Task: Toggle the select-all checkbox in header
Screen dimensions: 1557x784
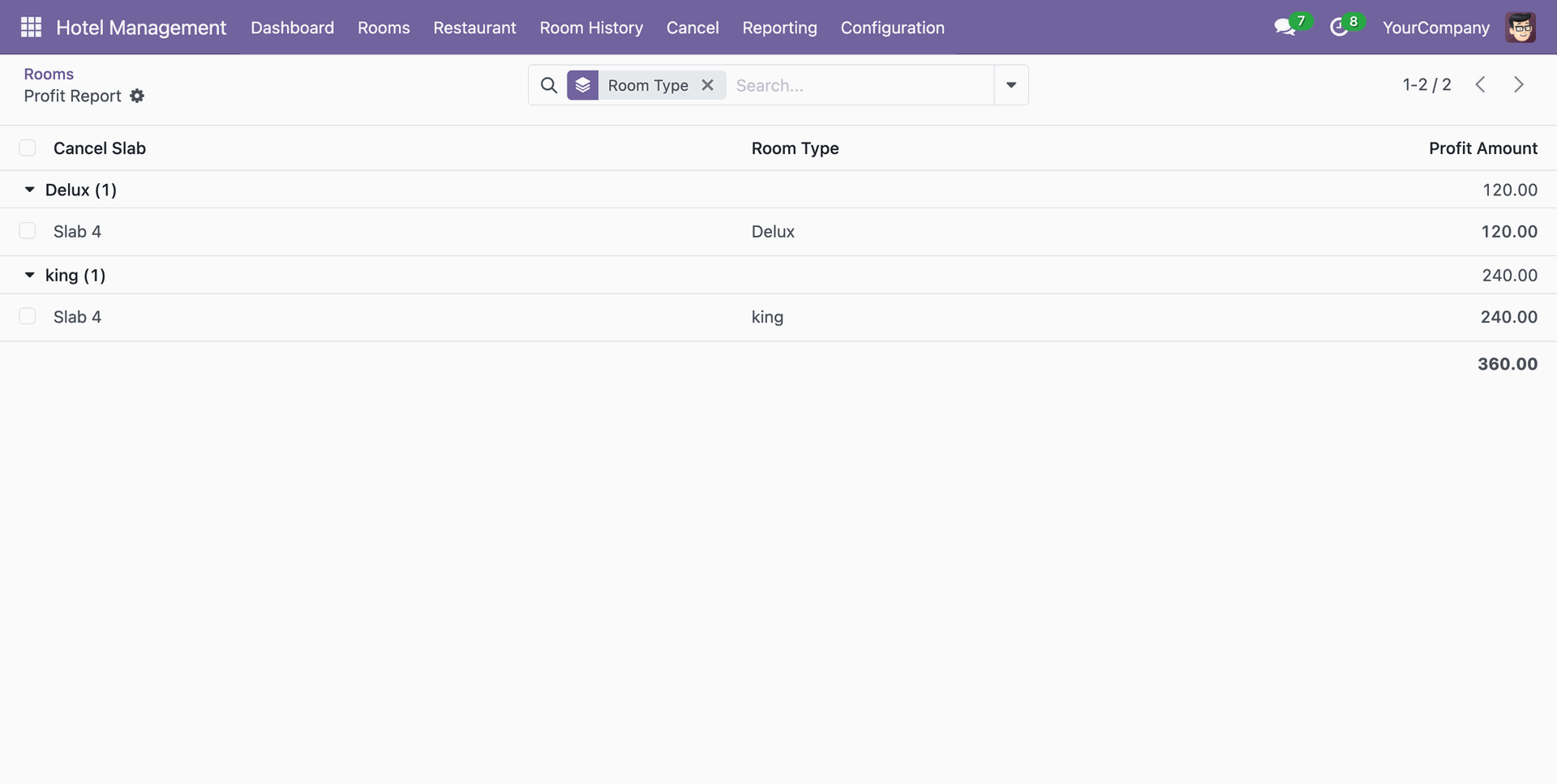Action: coord(28,148)
